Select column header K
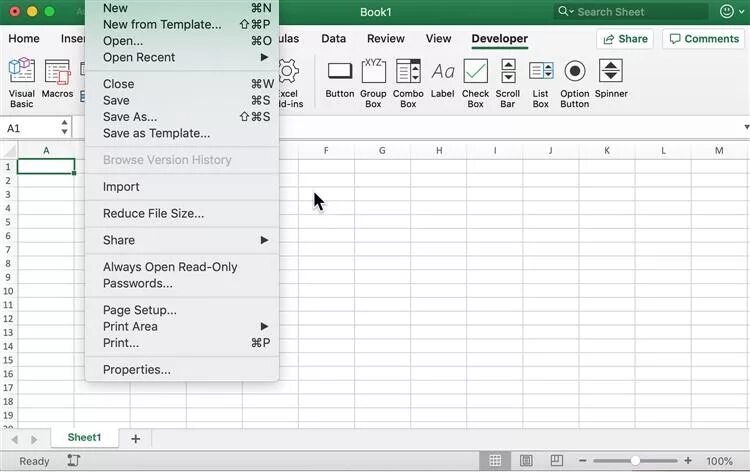750x472 pixels. 607,151
